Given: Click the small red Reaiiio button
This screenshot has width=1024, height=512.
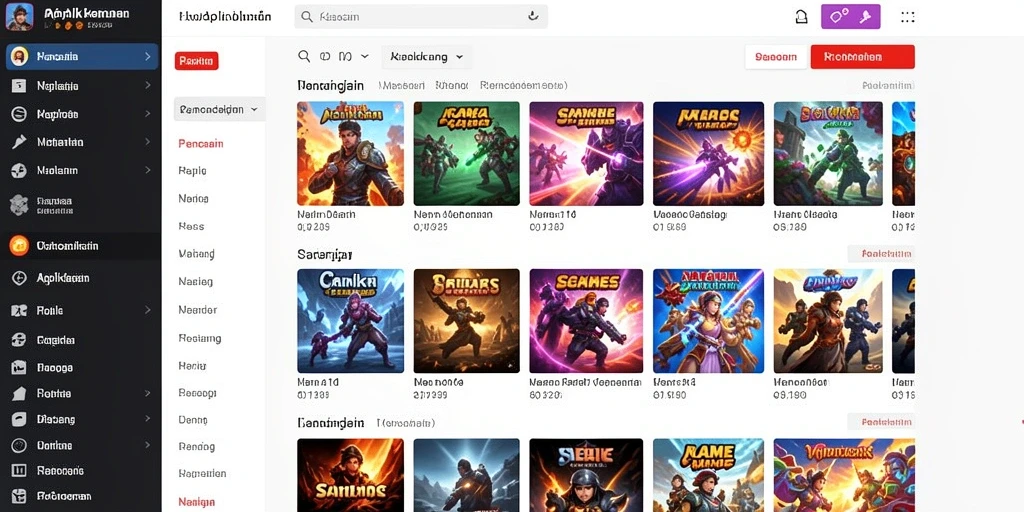Looking at the screenshot, I should [x=197, y=61].
